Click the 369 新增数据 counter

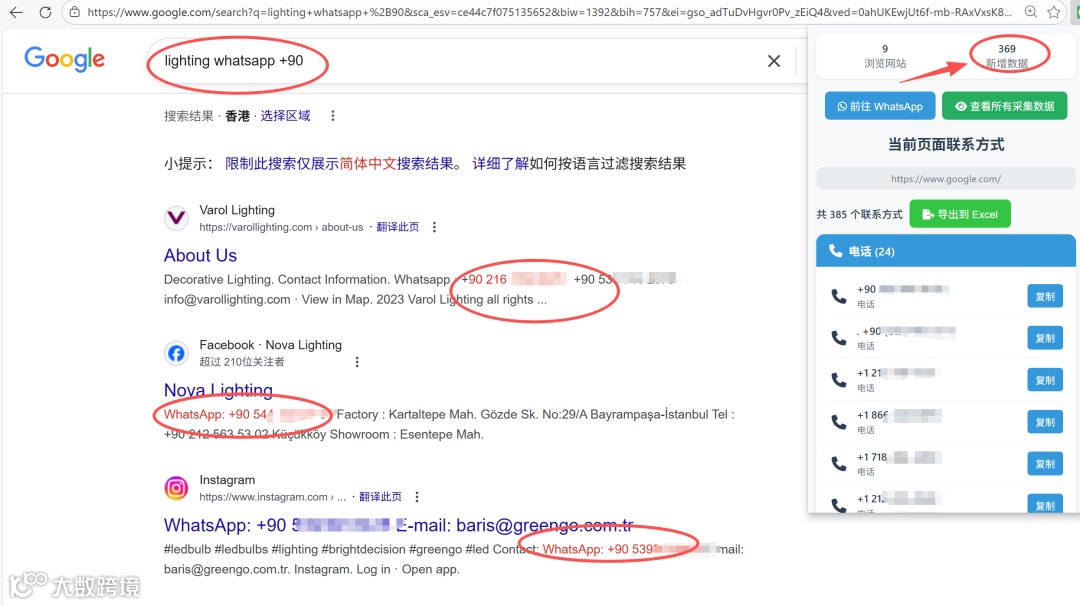coord(1006,56)
